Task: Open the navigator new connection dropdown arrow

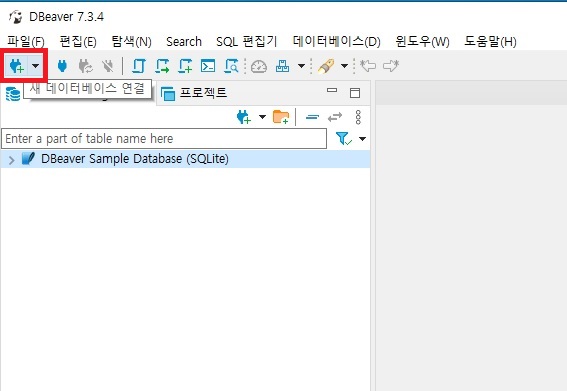Action: [263, 116]
